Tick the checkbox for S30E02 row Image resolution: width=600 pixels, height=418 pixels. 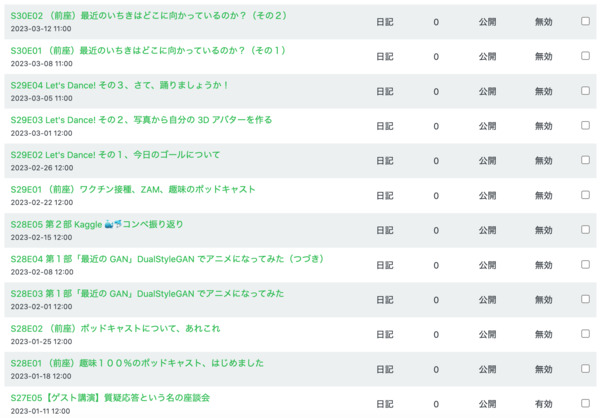click(x=585, y=21)
